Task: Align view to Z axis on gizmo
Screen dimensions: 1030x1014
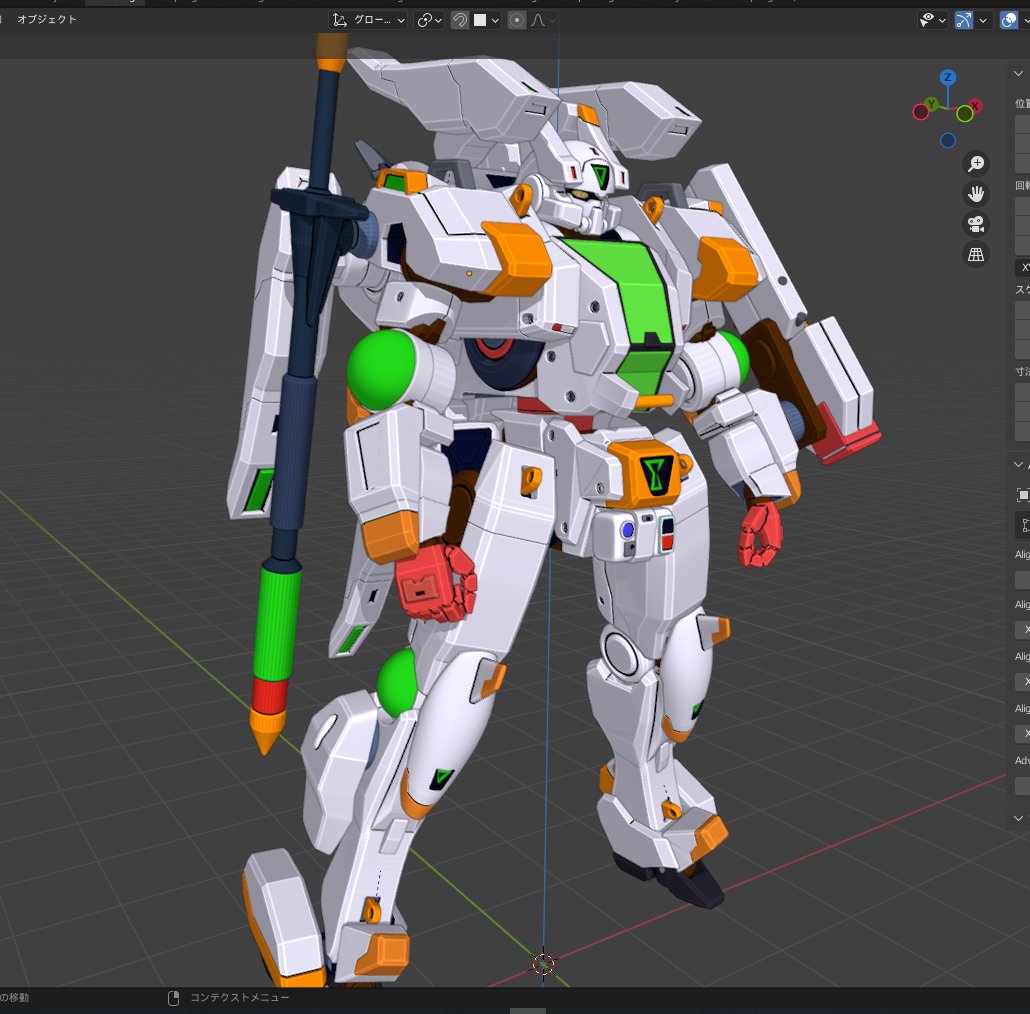Action: 947,77
